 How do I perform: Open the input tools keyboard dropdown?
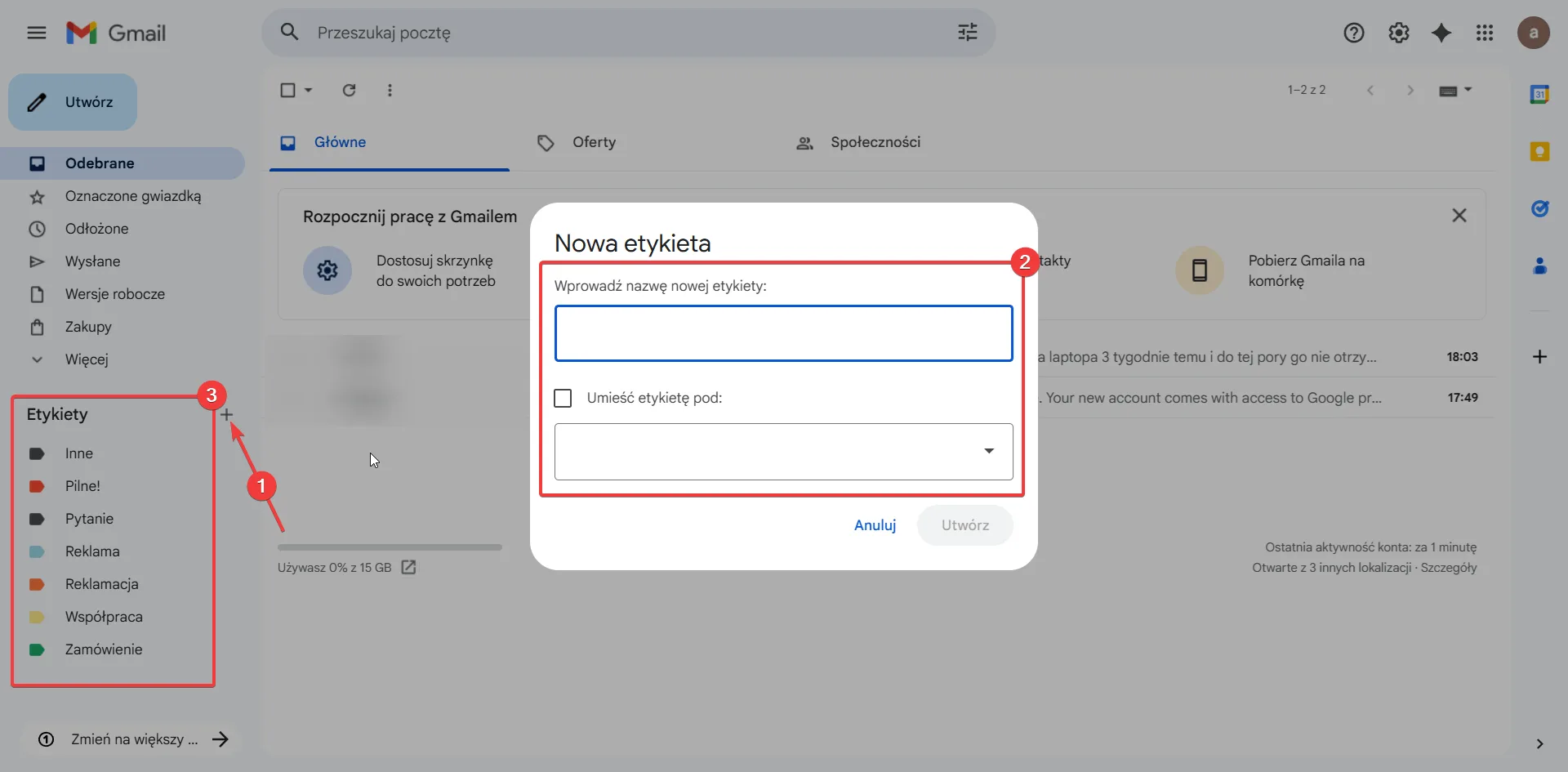click(x=1455, y=90)
